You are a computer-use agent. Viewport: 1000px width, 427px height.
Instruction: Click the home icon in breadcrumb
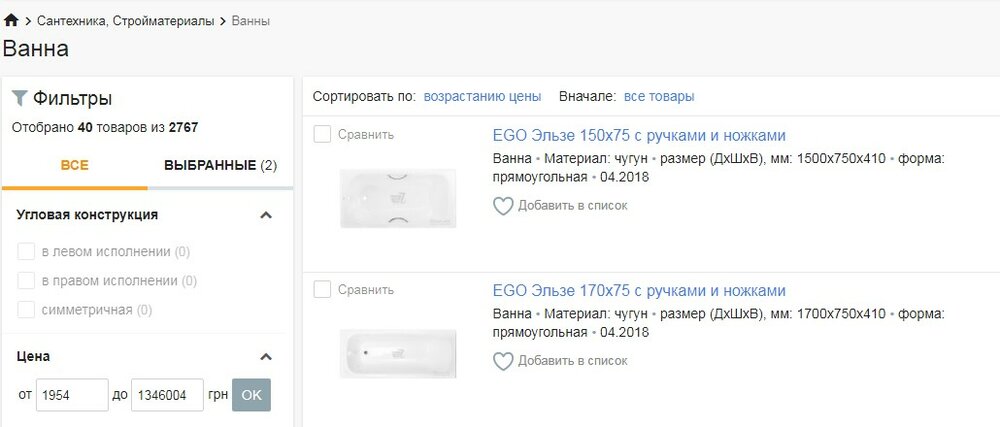tap(11, 20)
